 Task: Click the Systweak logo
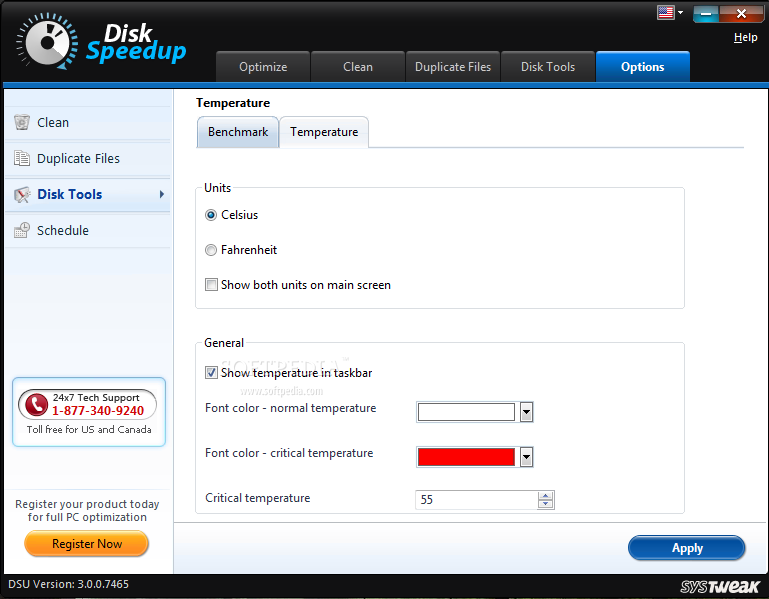point(719,587)
